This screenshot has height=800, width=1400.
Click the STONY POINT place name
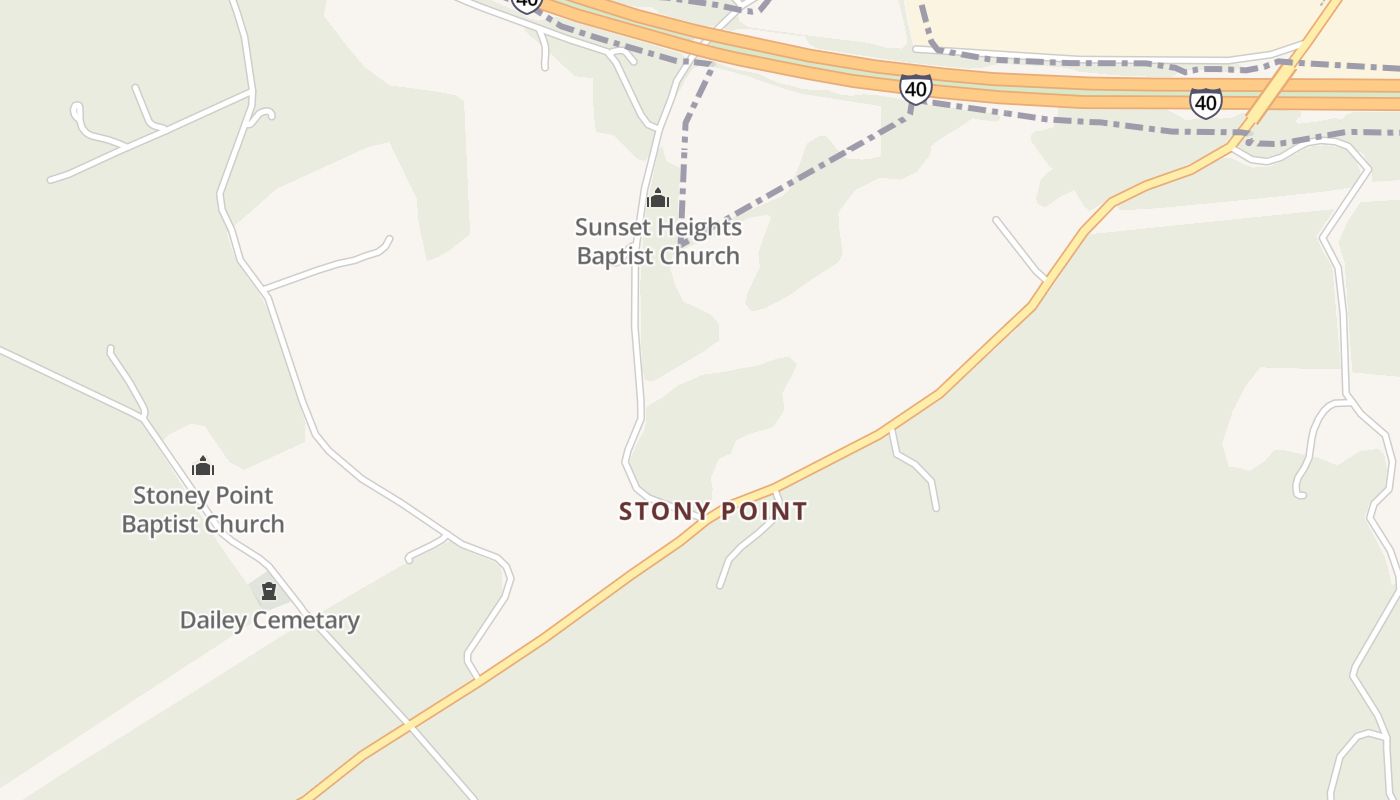click(x=713, y=511)
